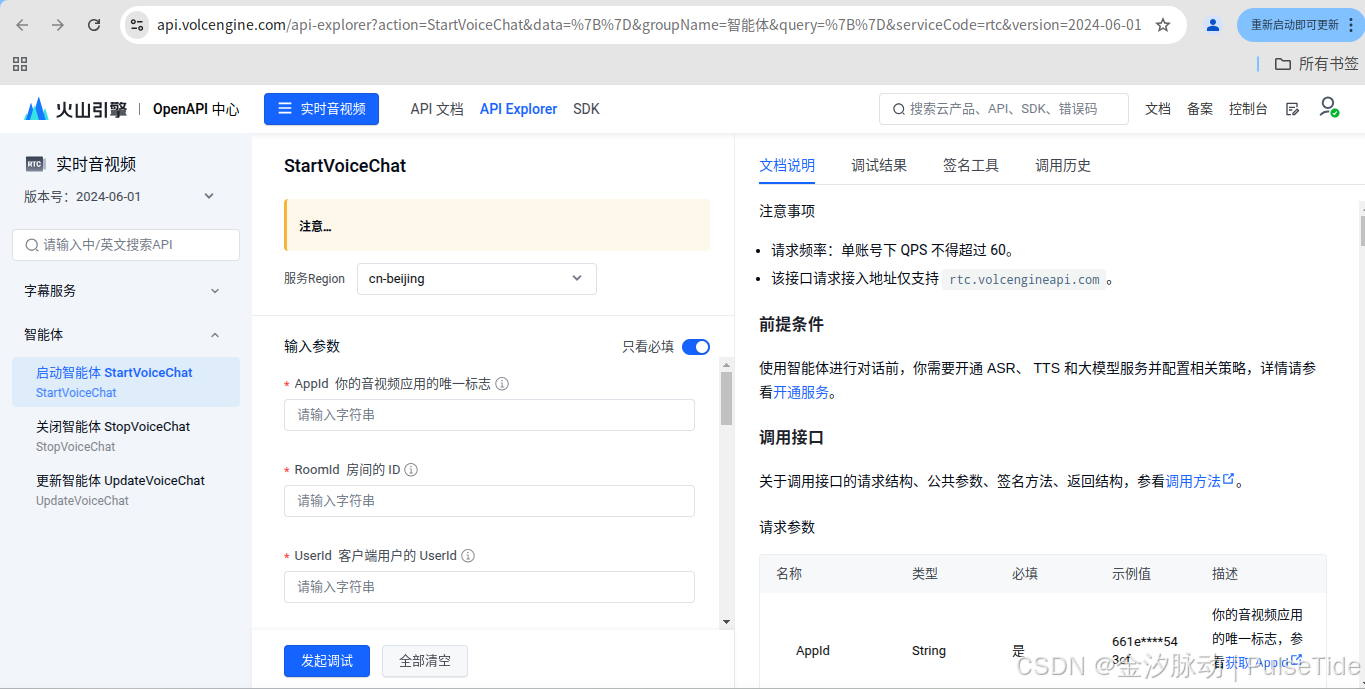Click the 火山引擎 logo
The width and height of the screenshot is (1365, 689).
click(76, 109)
